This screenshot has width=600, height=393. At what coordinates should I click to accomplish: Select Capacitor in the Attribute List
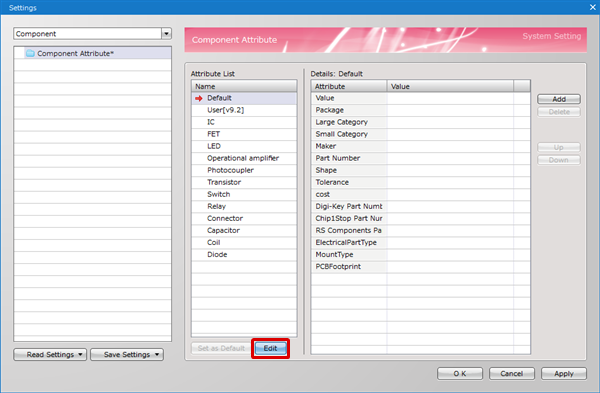244,230
